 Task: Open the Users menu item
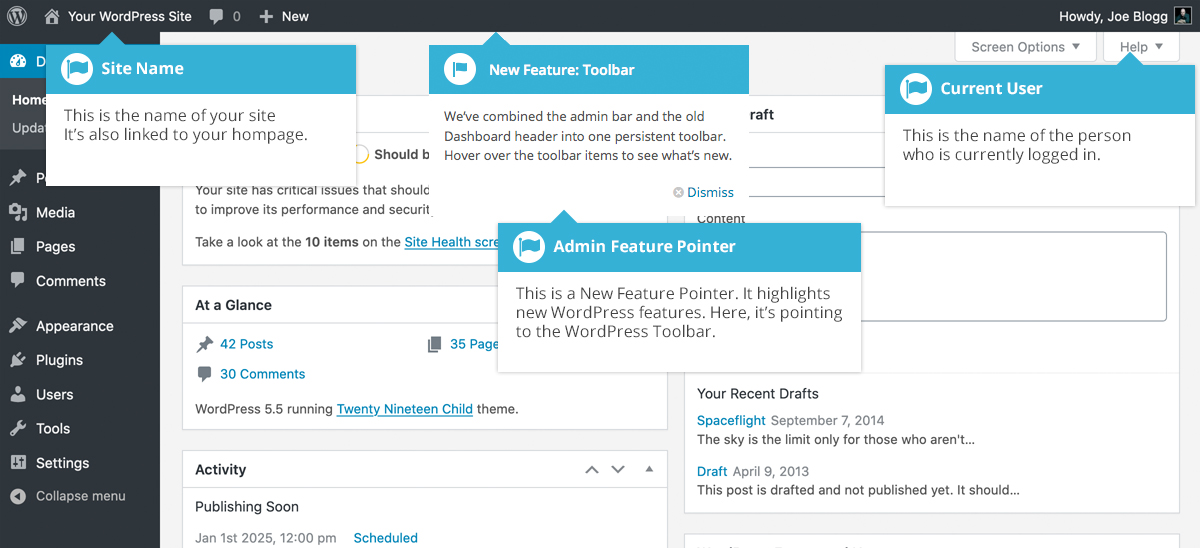[54, 394]
